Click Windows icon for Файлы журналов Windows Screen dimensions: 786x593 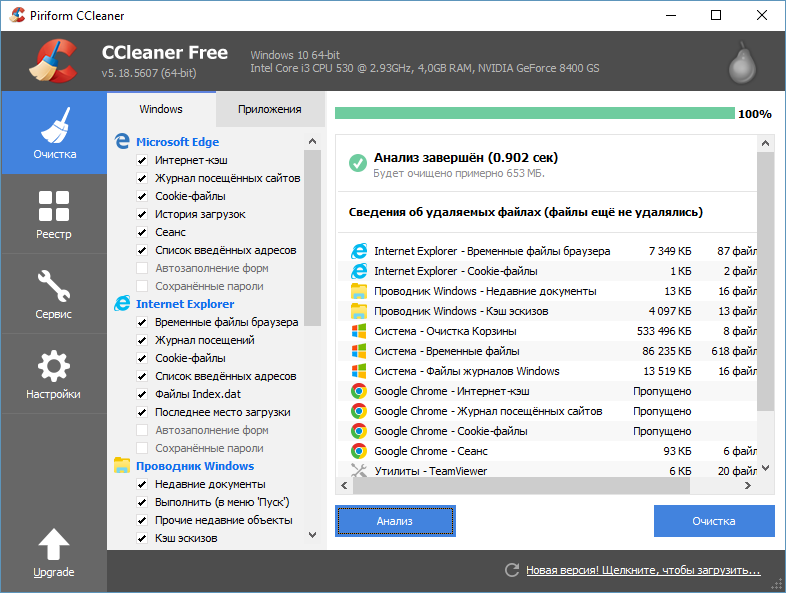358,371
